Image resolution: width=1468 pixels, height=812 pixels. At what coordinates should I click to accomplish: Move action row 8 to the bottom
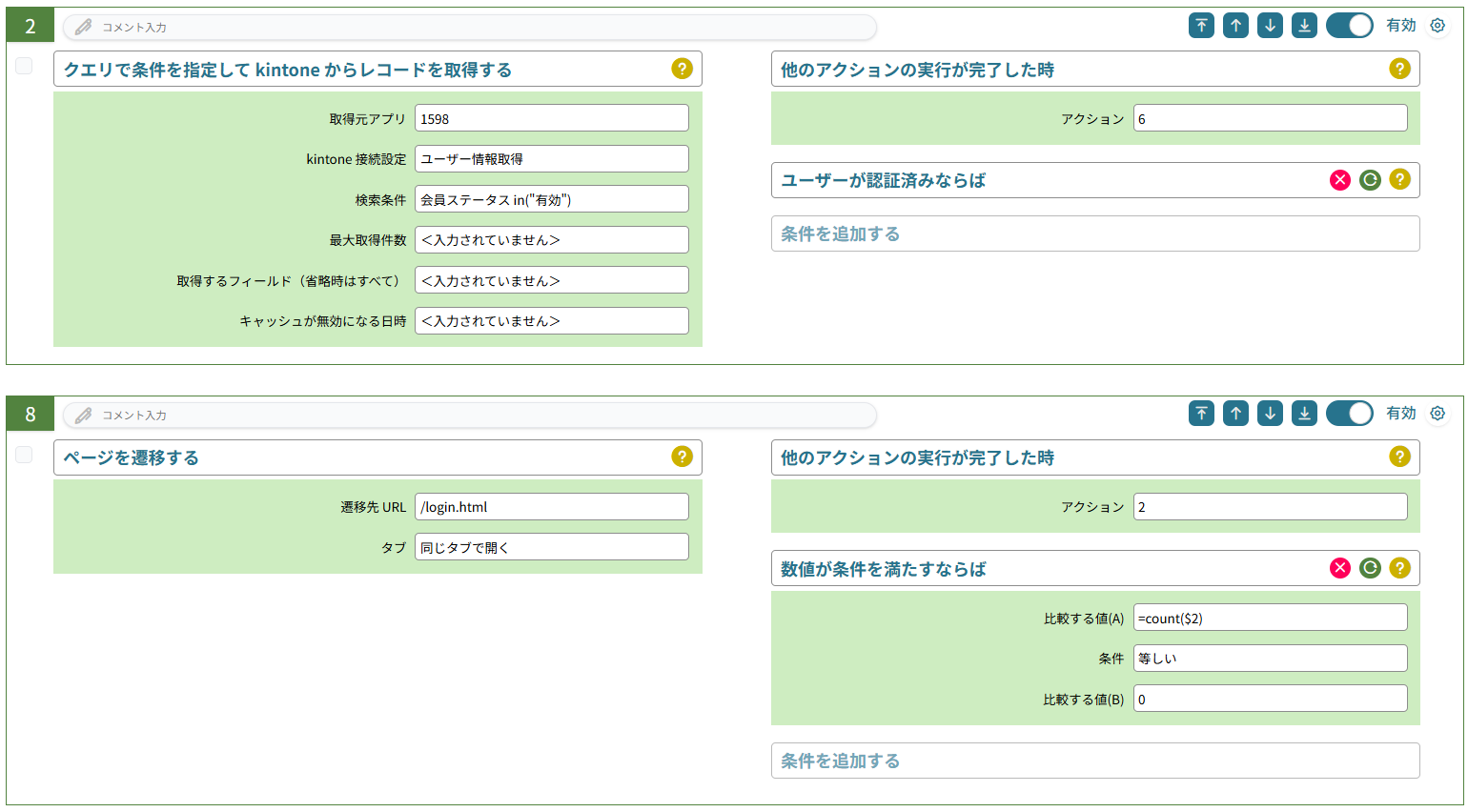1304,414
